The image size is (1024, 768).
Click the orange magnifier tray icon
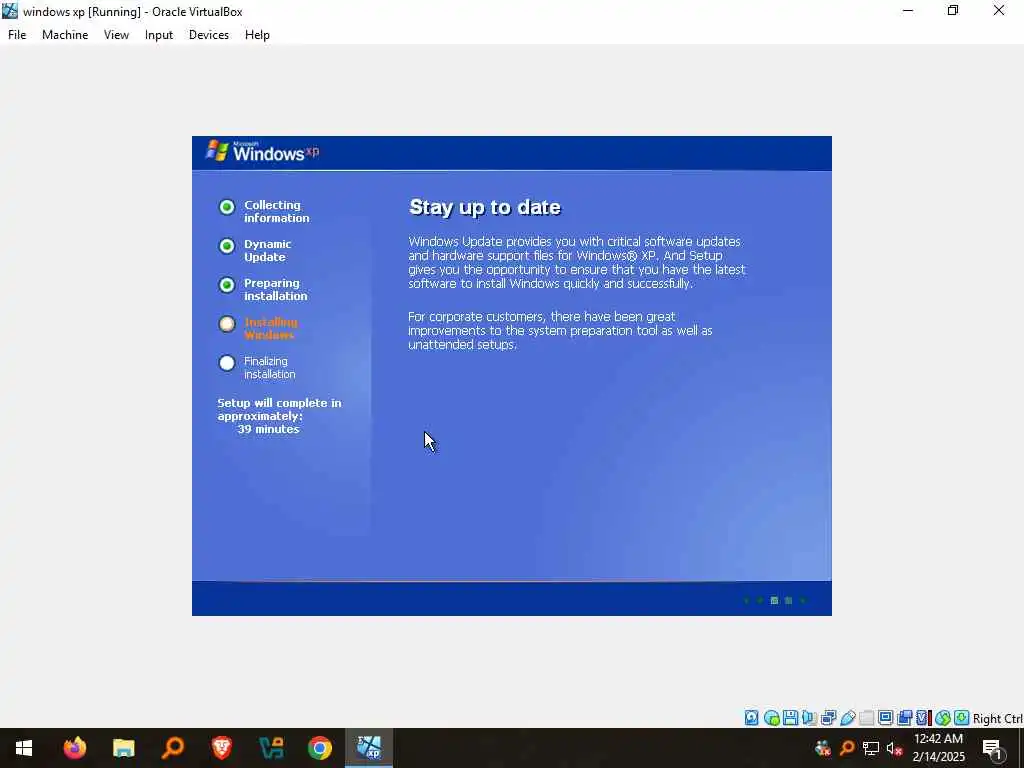coord(847,748)
